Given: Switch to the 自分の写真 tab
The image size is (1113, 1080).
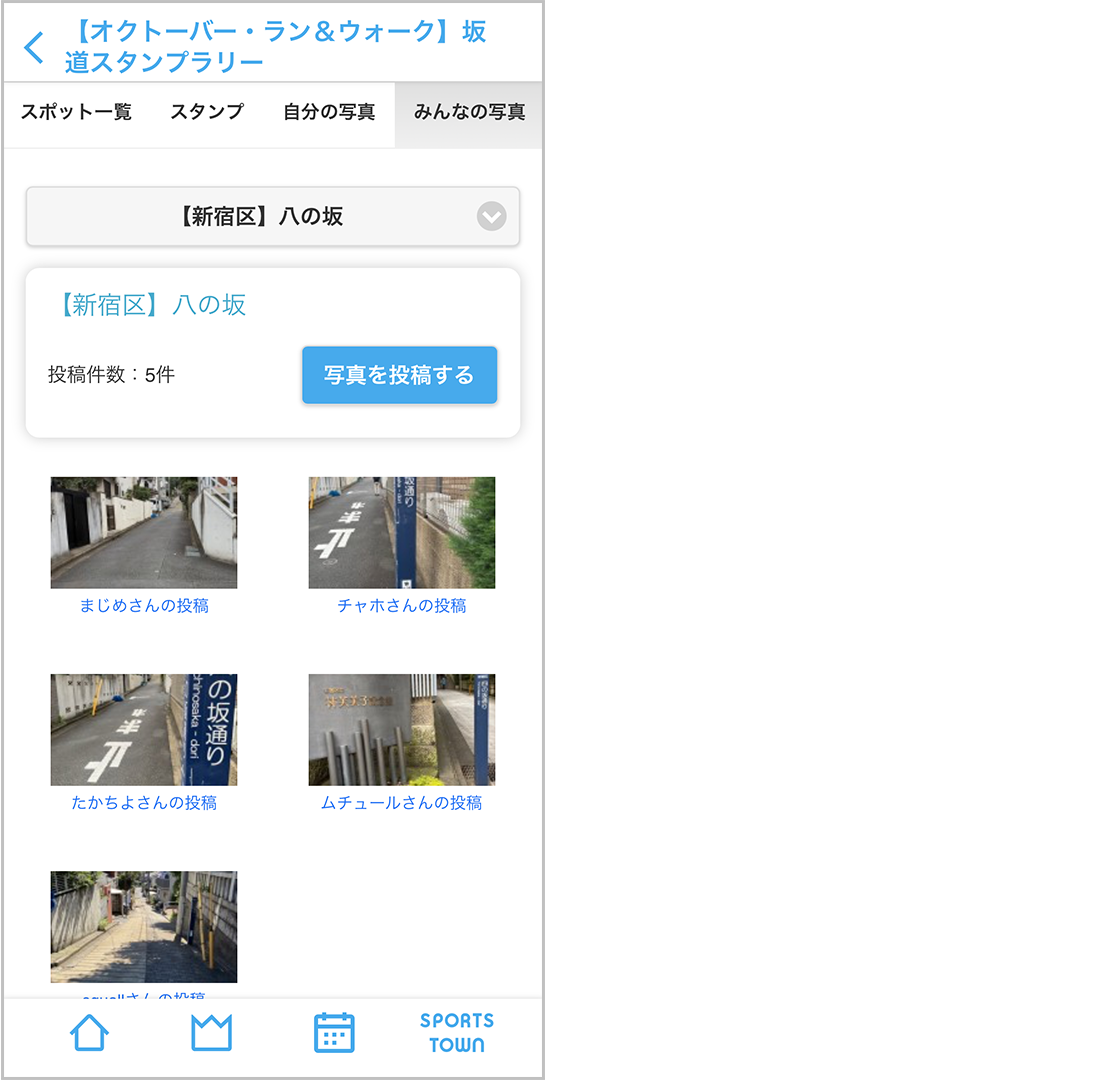Looking at the screenshot, I should (329, 112).
